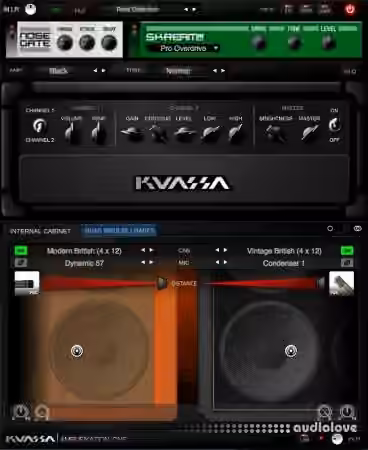368x450 pixels.
Task: Click the small circle icon above cabinets
Action: pos(330,229)
